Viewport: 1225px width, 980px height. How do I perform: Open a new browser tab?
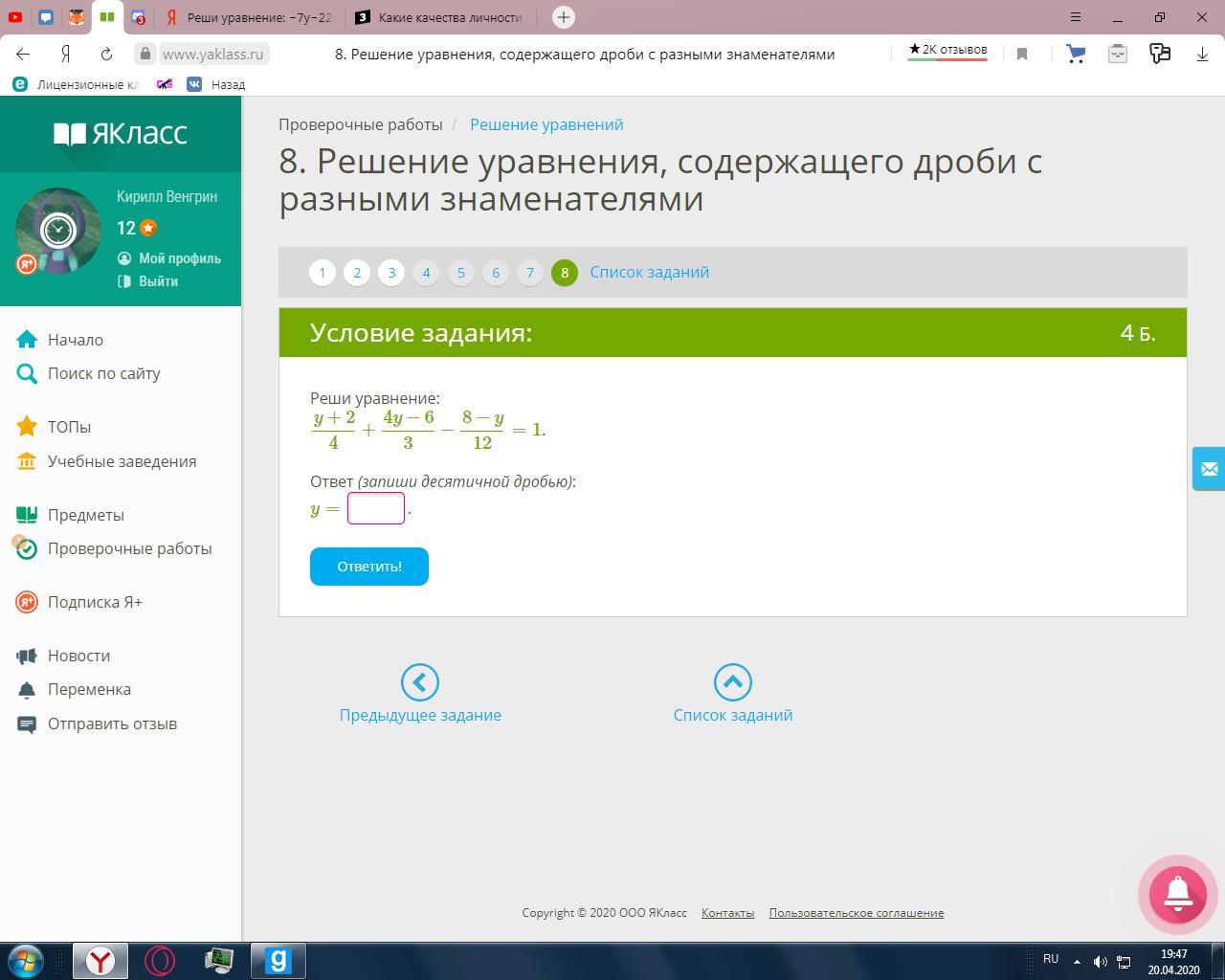tap(564, 17)
